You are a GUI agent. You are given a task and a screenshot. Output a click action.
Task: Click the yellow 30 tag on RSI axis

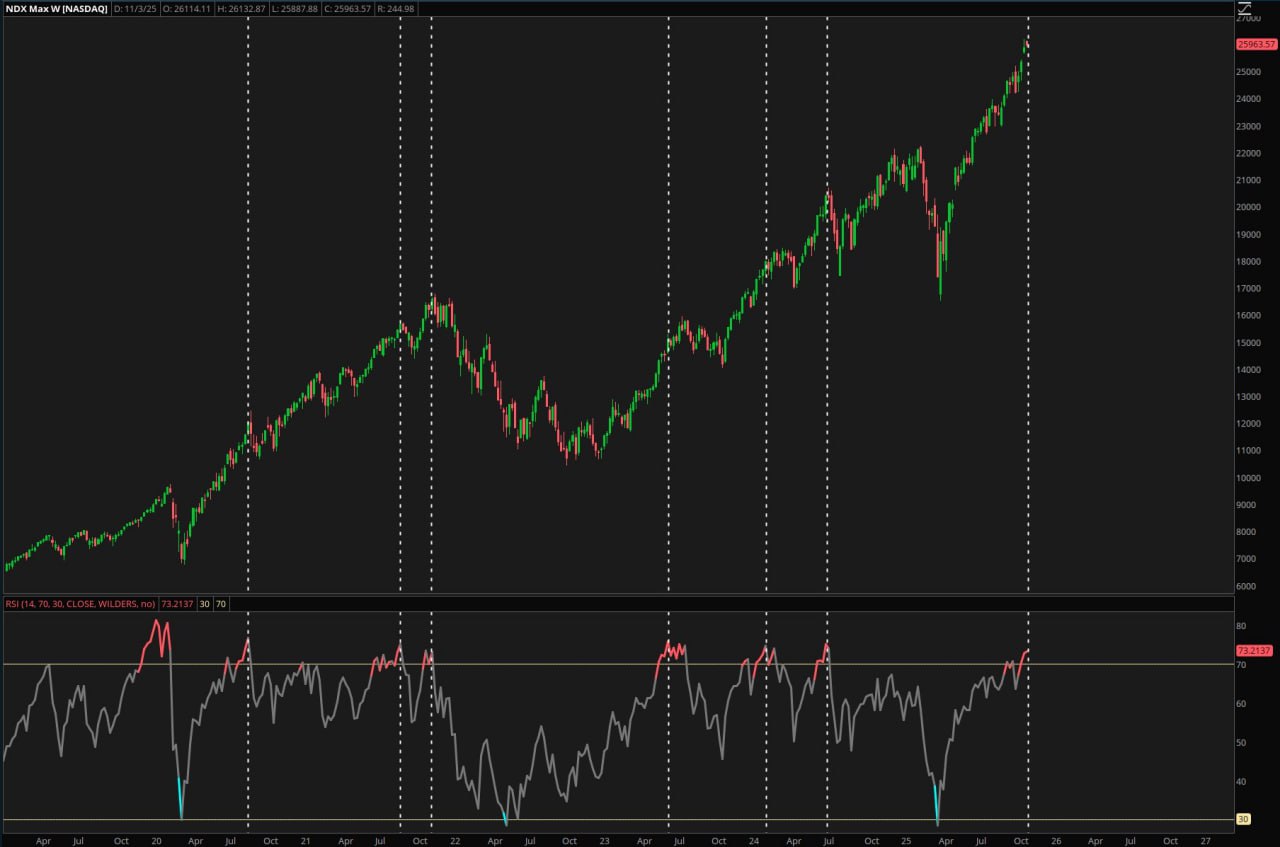click(1243, 820)
